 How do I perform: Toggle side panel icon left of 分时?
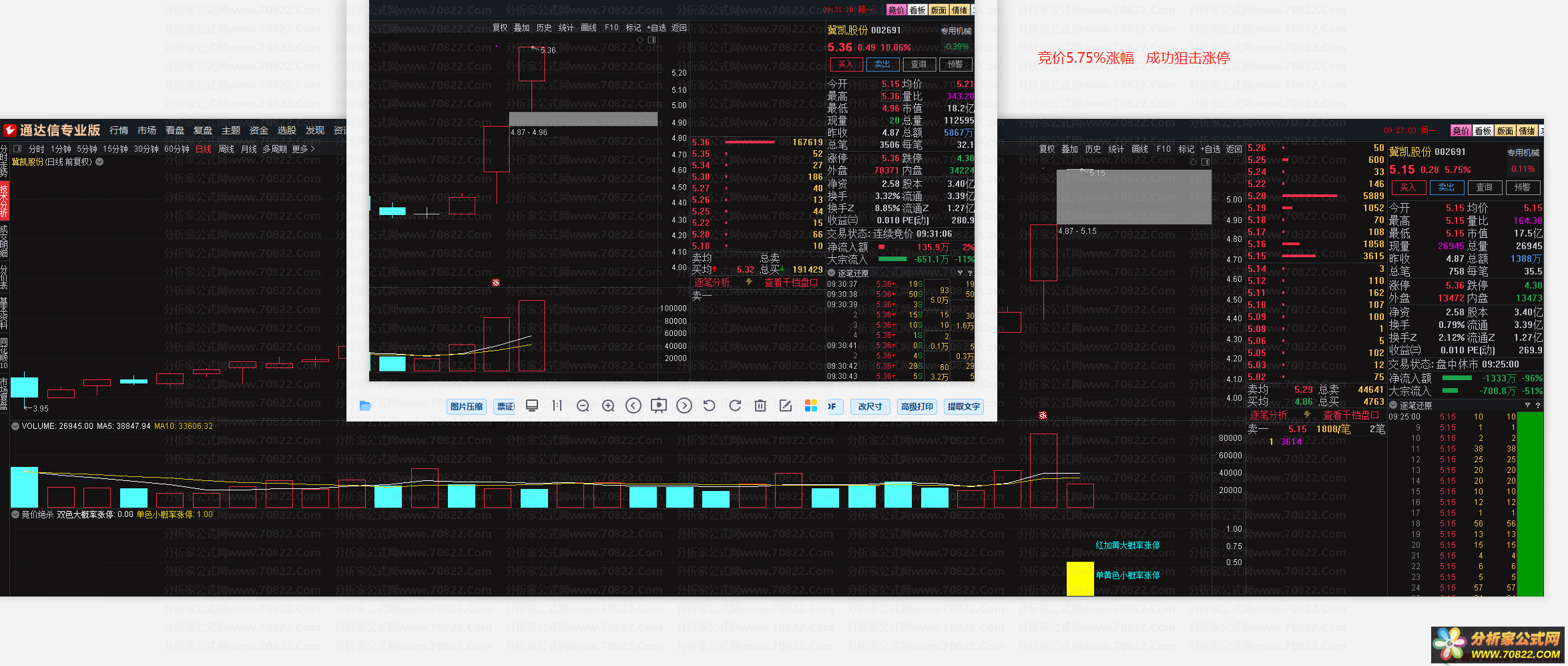click(18, 149)
